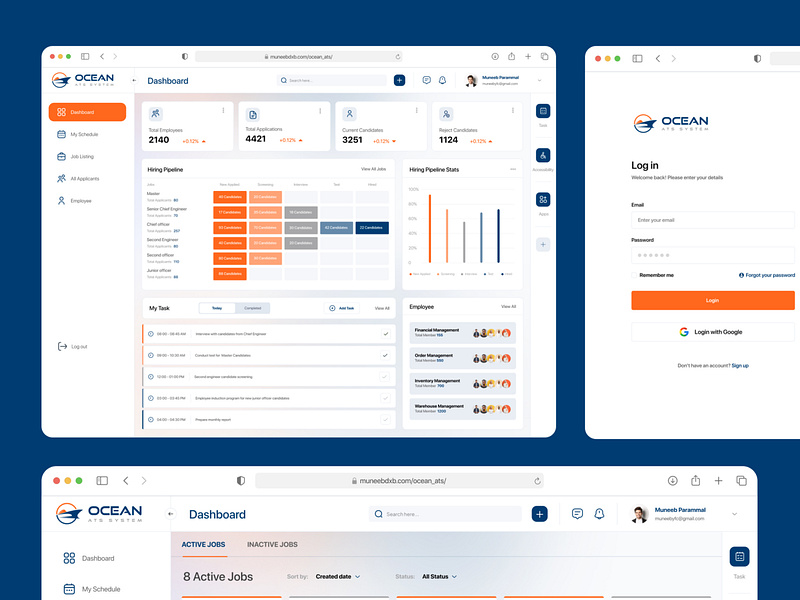
Task: Open the Accessibility panel icon on the right rail
Action: [543, 154]
